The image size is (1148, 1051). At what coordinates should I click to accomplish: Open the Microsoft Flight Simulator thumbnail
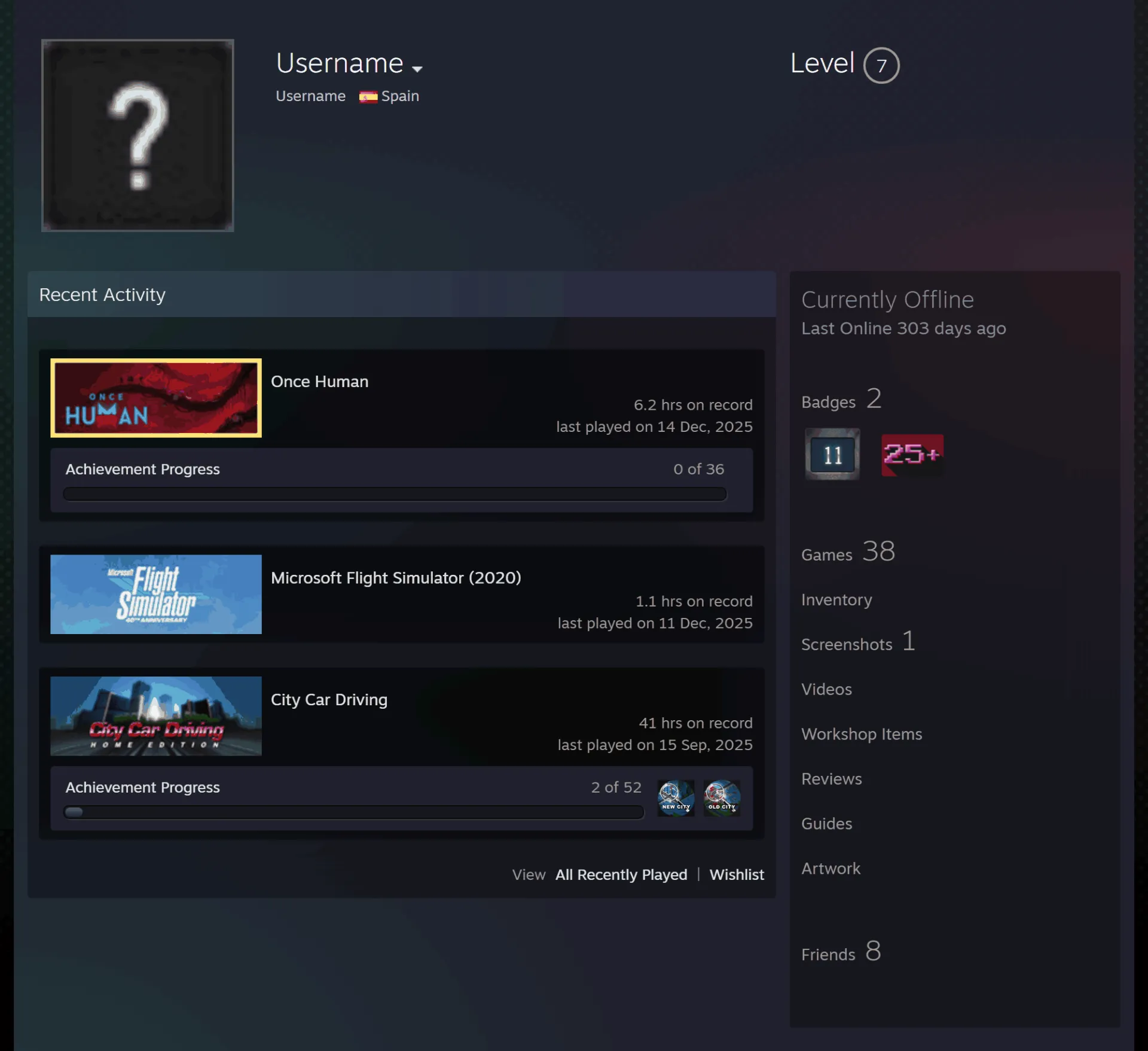[x=156, y=594]
